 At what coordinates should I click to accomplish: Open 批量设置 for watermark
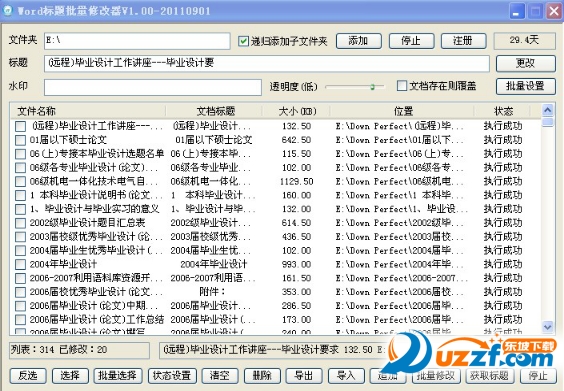[525, 86]
